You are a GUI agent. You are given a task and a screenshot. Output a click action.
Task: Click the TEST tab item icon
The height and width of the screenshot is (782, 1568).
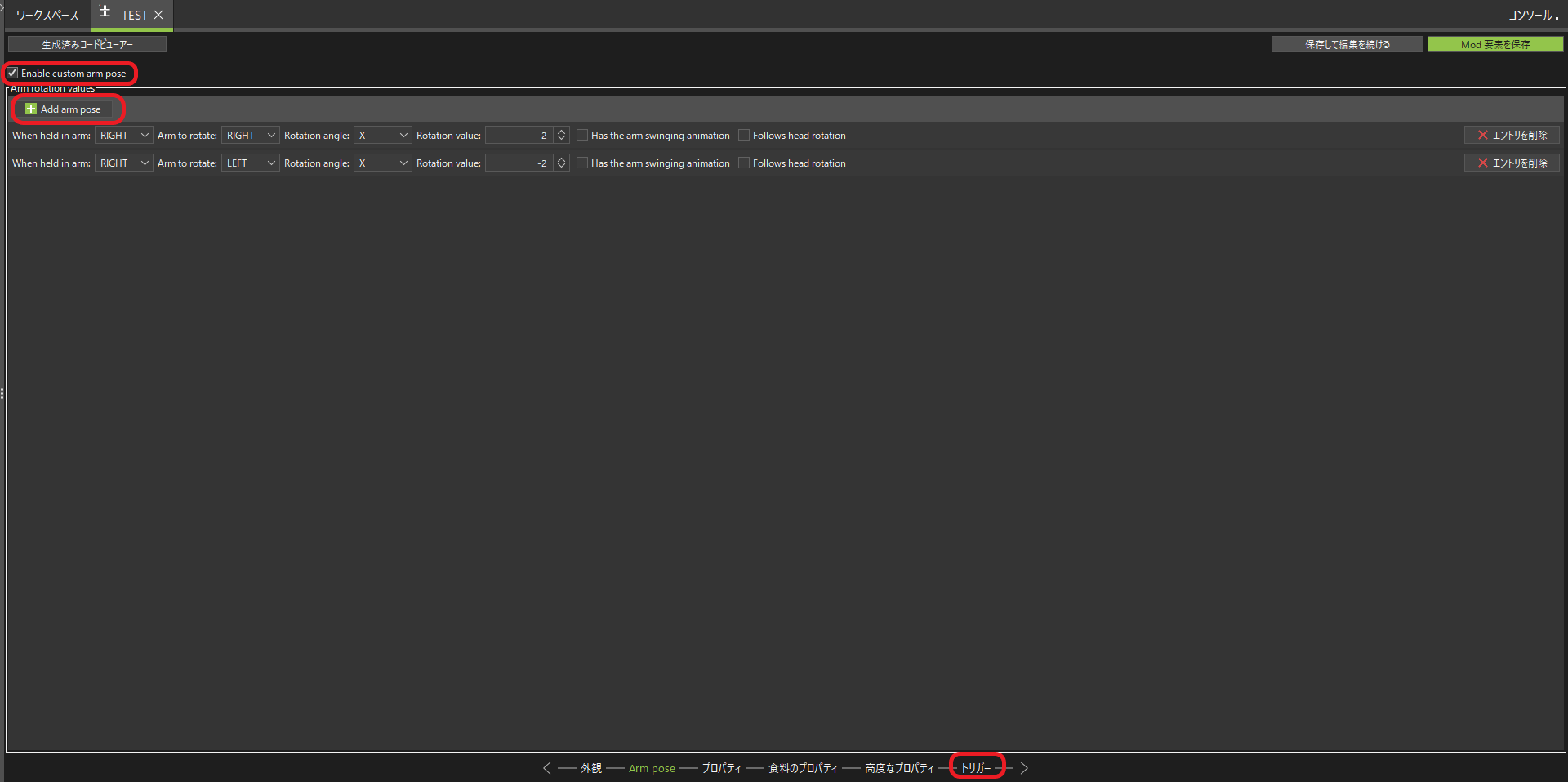[105, 12]
